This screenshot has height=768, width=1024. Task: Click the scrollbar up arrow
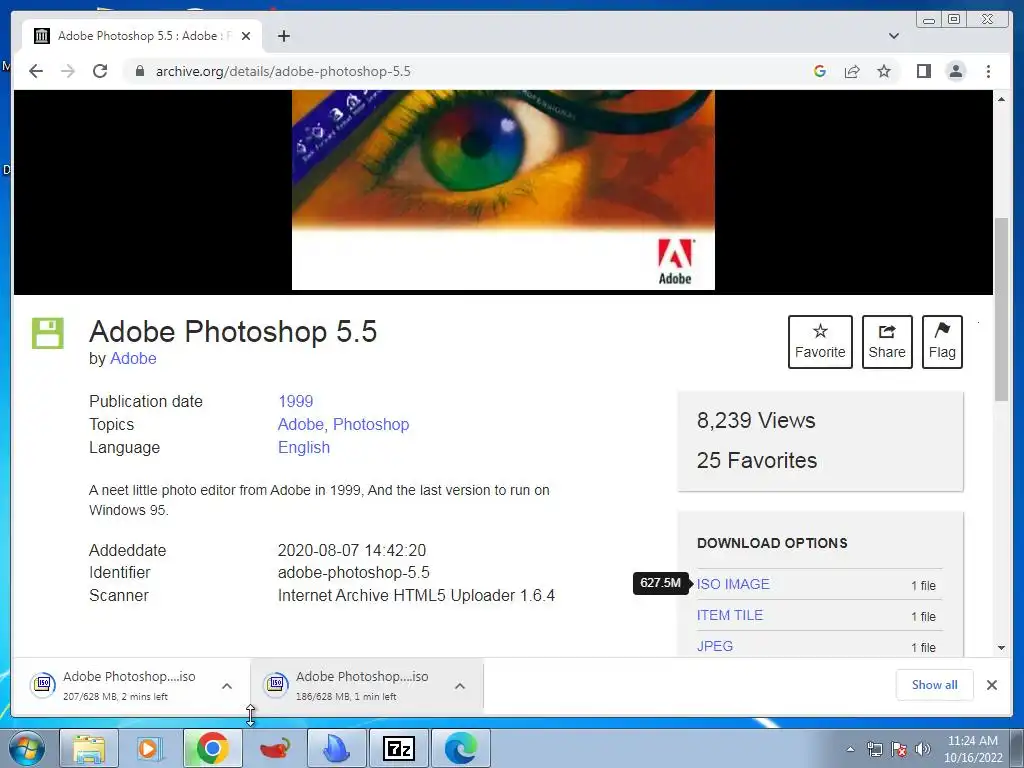1001,99
